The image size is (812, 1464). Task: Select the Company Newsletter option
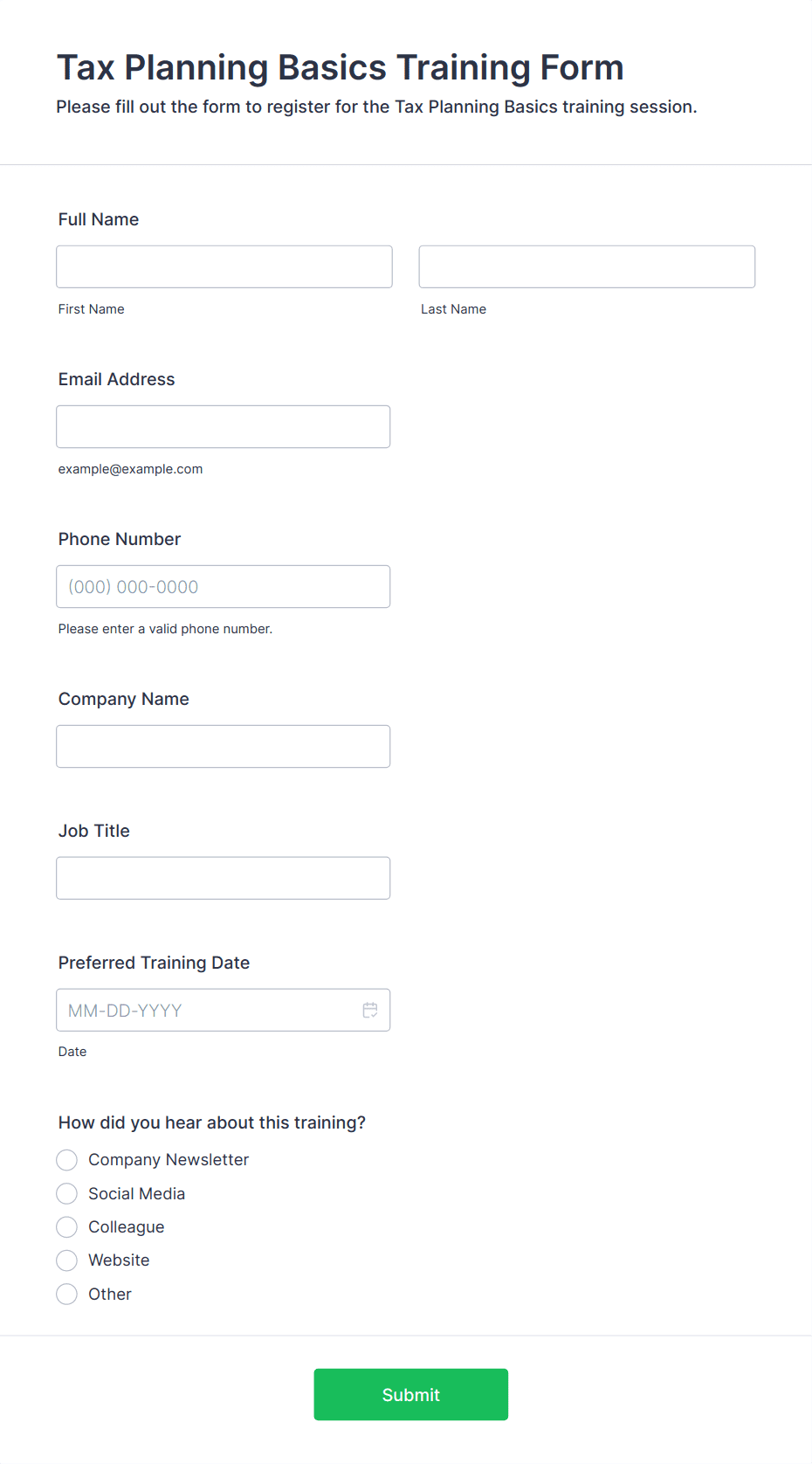click(x=67, y=1160)
